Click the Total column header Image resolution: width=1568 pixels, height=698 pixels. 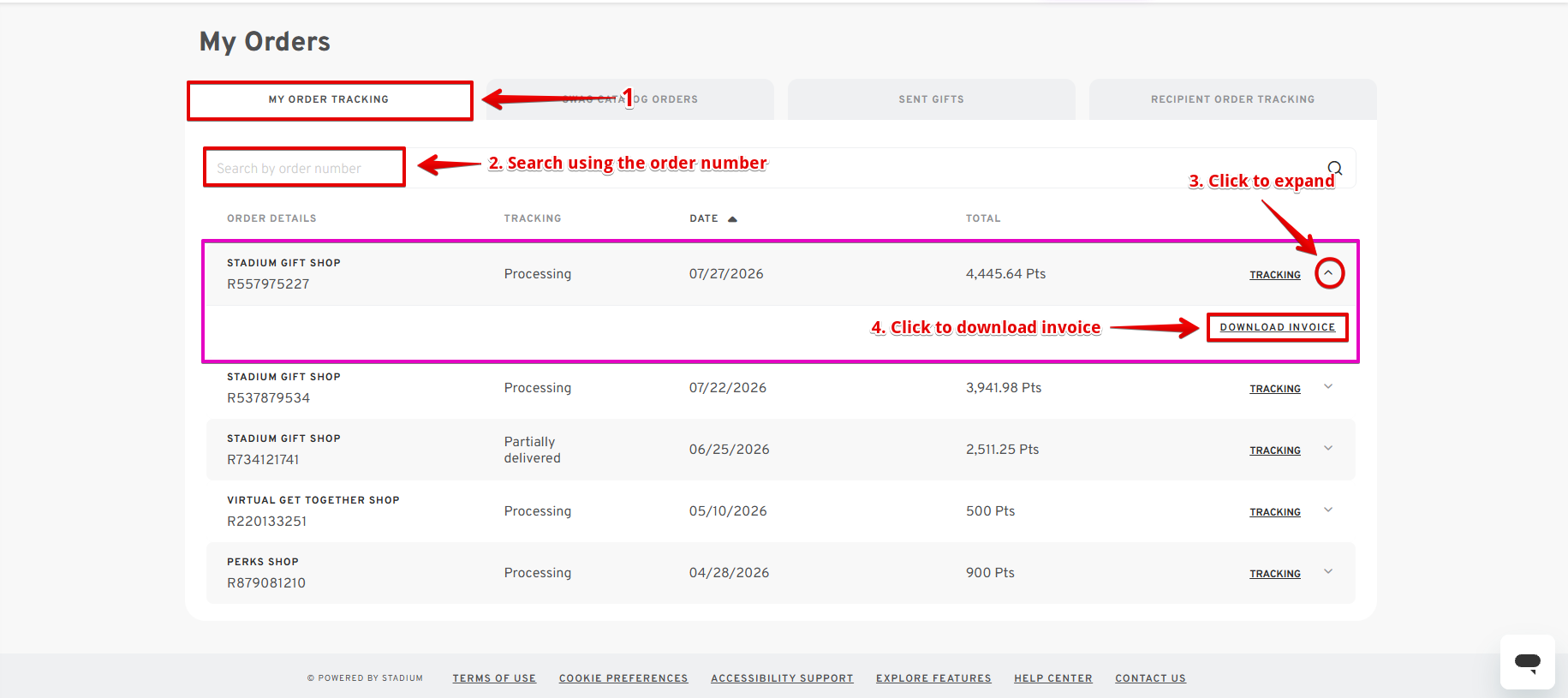point(983,218)
